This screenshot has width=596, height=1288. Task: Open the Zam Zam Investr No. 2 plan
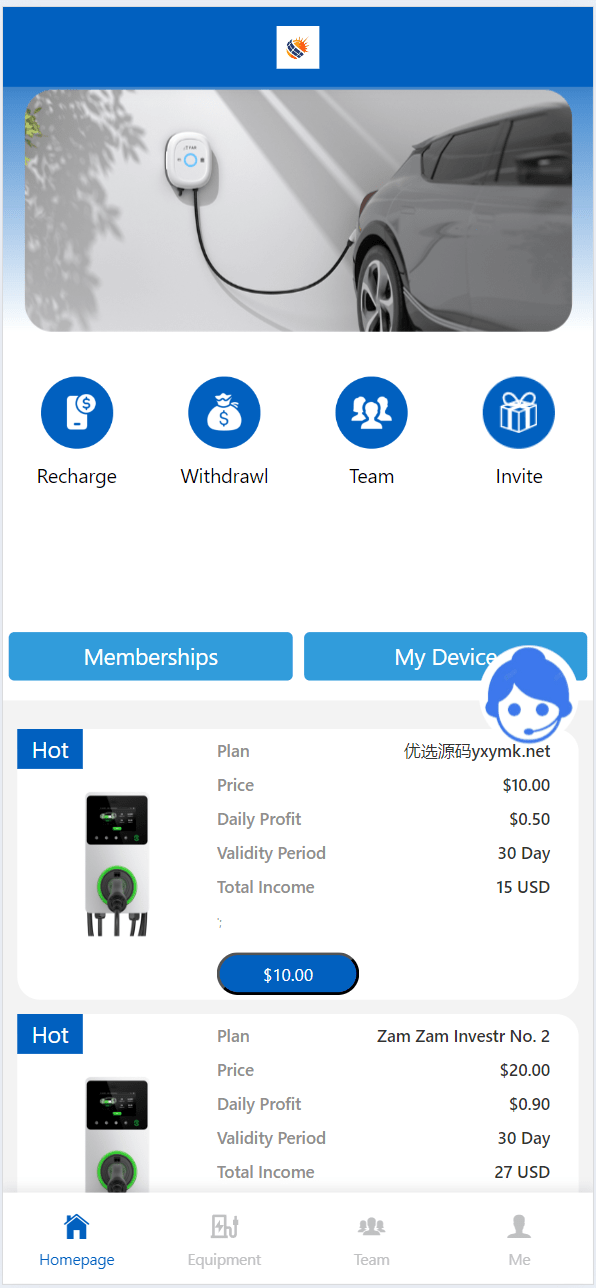463,1036
